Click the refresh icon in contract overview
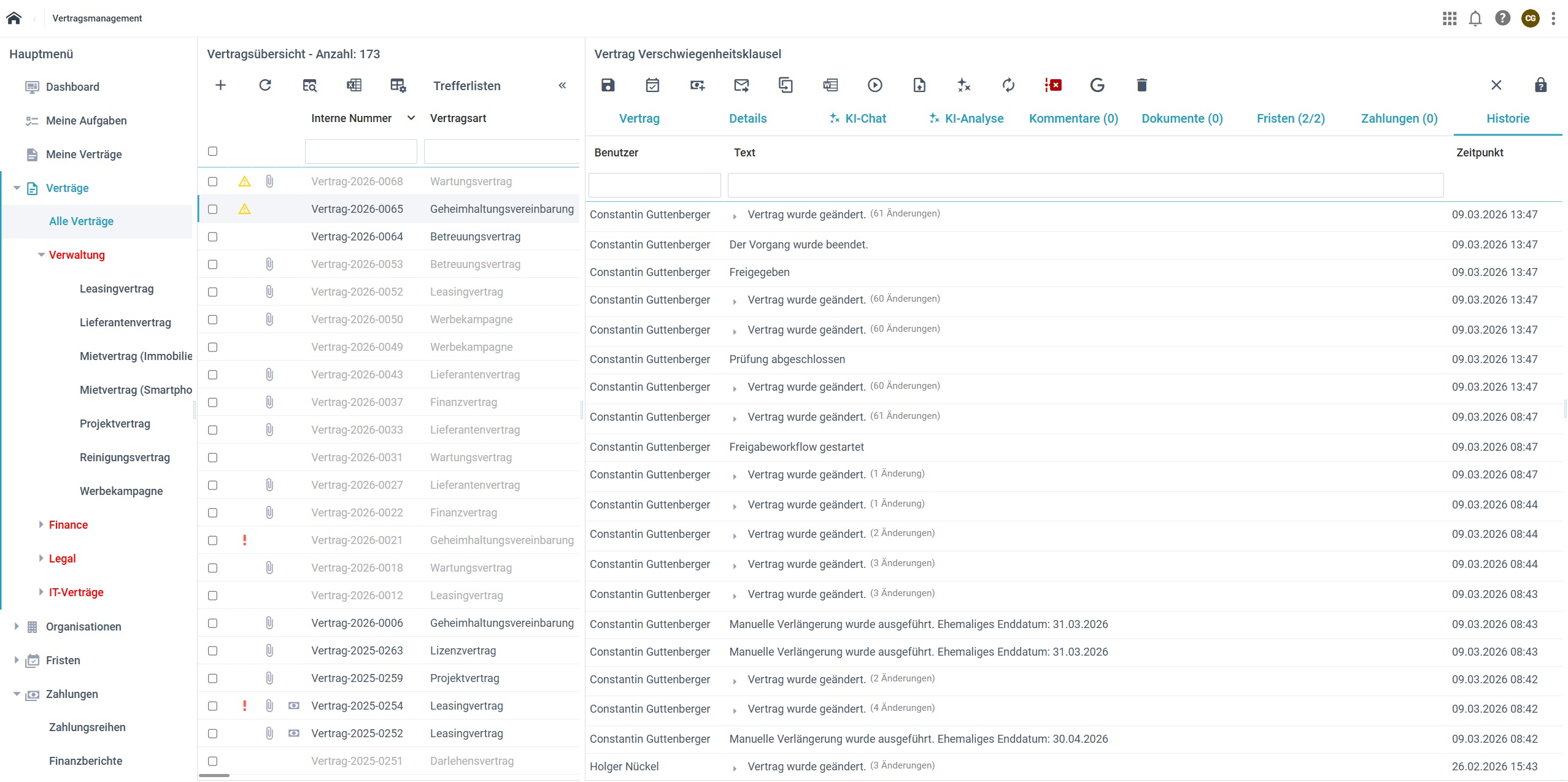1568x782 pixels. tap(265, 85)
